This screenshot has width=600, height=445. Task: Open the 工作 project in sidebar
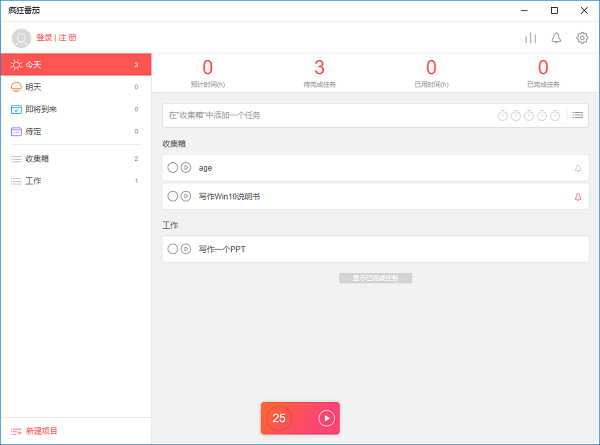(76, 181)
